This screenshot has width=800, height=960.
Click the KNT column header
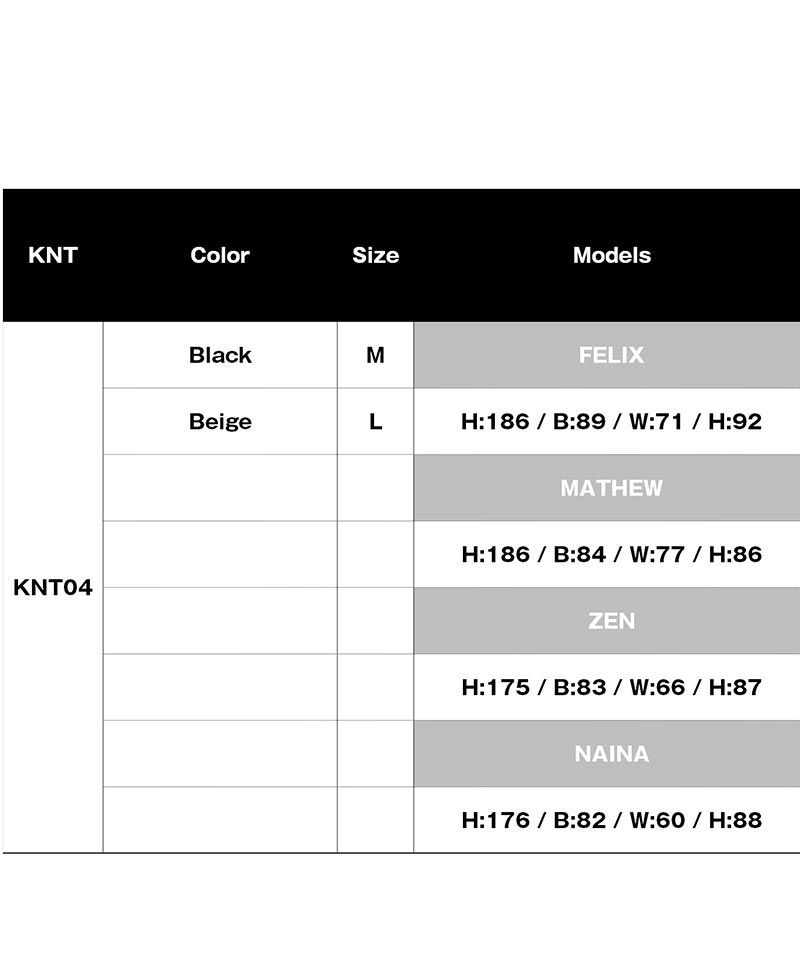point(53,255)
